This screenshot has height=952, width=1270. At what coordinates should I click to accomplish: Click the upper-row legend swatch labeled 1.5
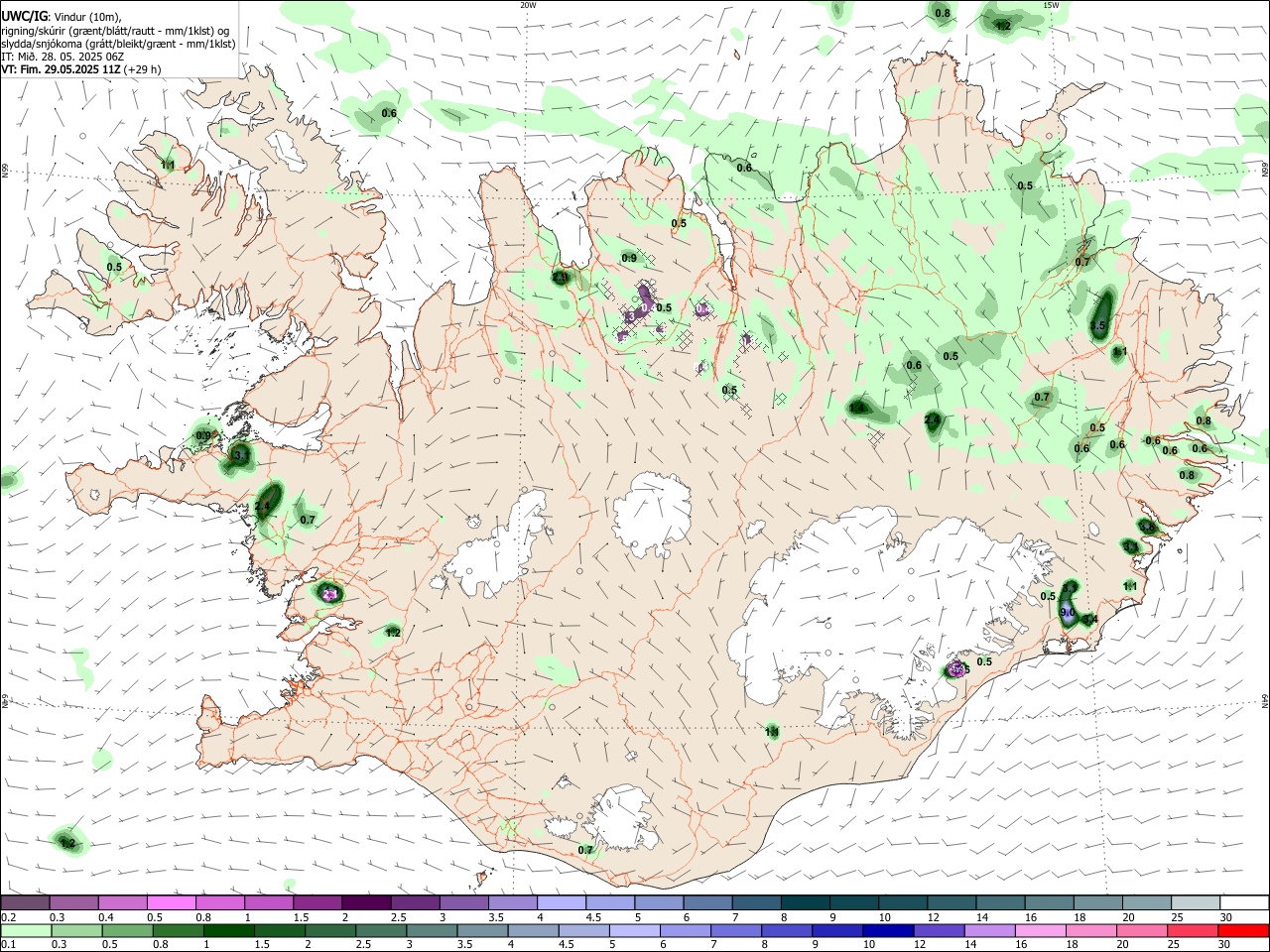(x=317, y=902)
